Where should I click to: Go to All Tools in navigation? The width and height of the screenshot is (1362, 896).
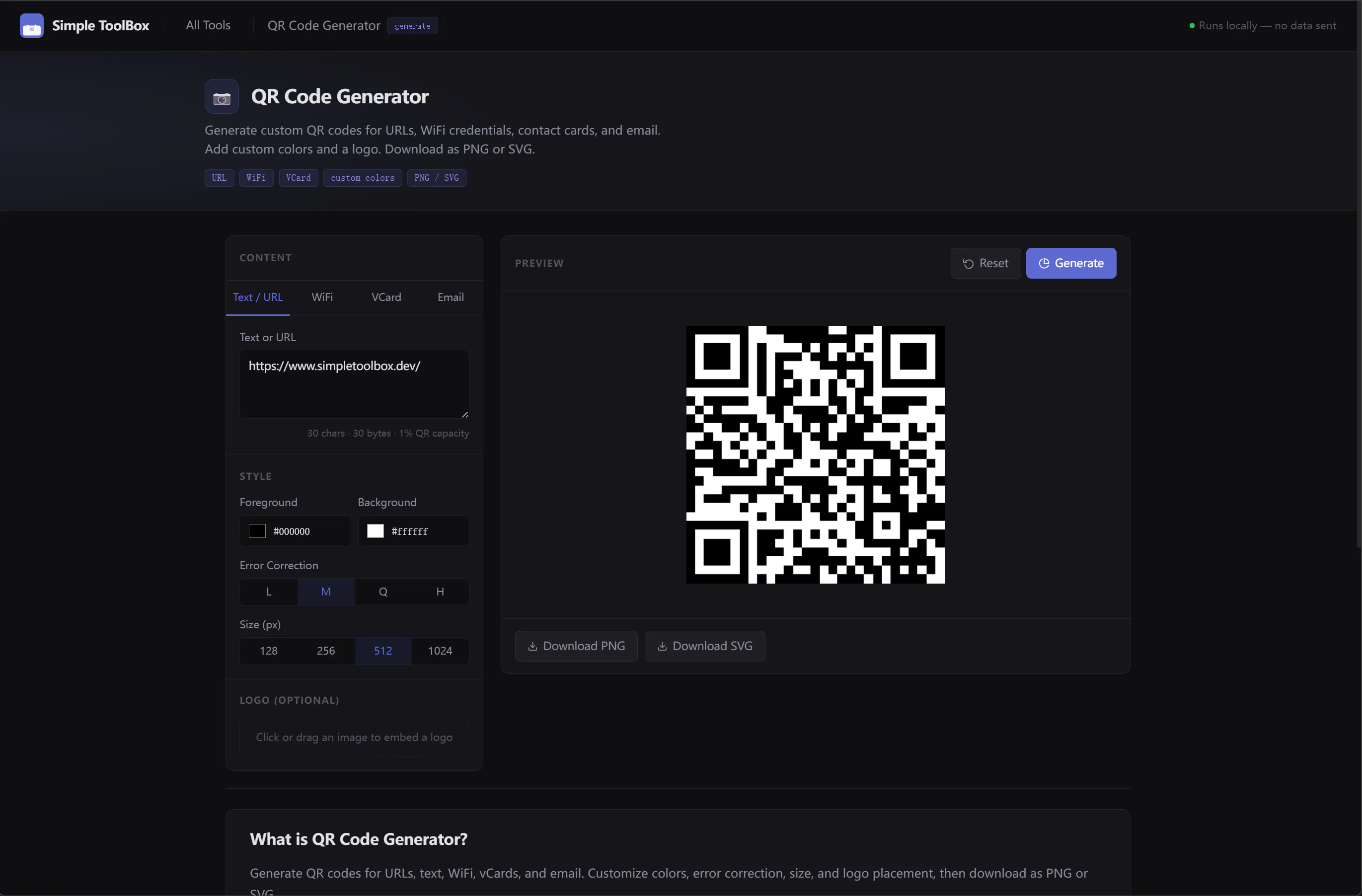pos(208,25)
